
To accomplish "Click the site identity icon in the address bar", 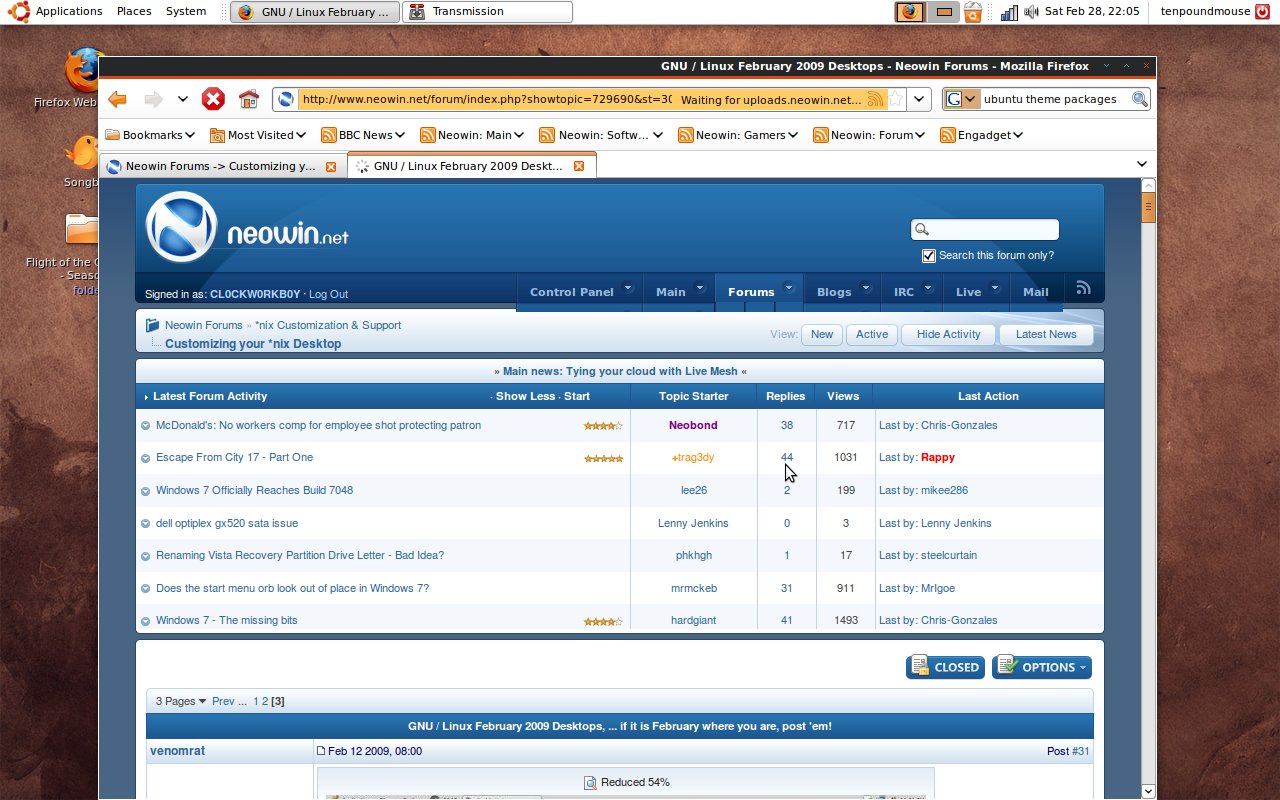I will [x=286, y=99].
